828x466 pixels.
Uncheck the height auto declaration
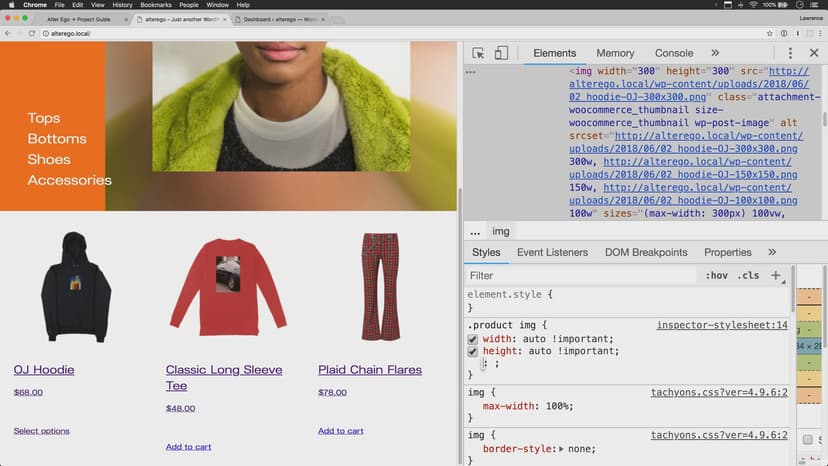(x=473, y=352)
